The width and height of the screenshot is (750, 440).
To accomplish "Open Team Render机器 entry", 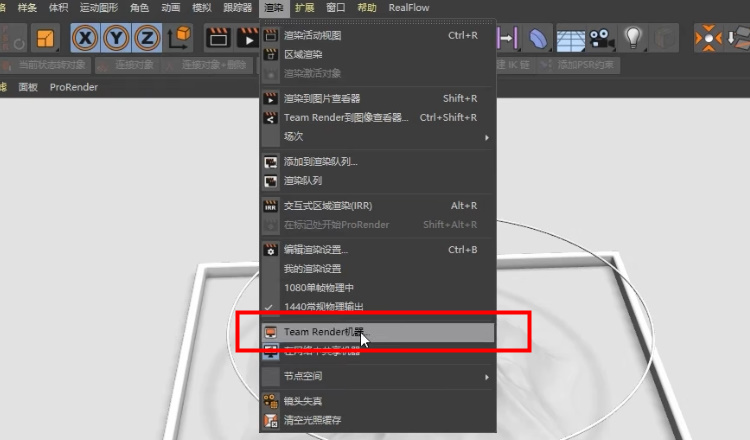I will pyautogui.click(x=378, y=332).
